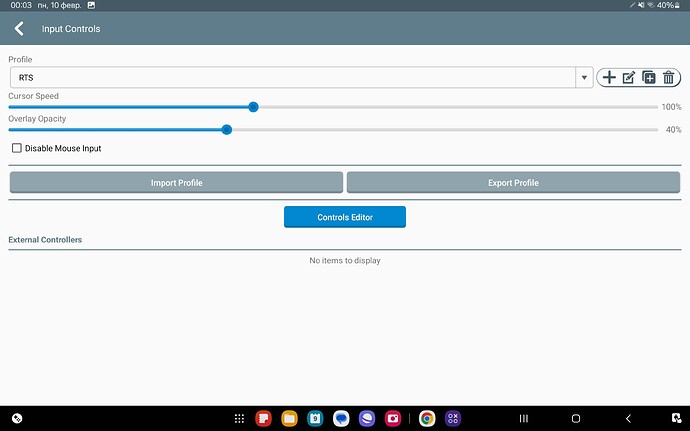Edit the RTS profile with pencil icon

pos(629,78)
